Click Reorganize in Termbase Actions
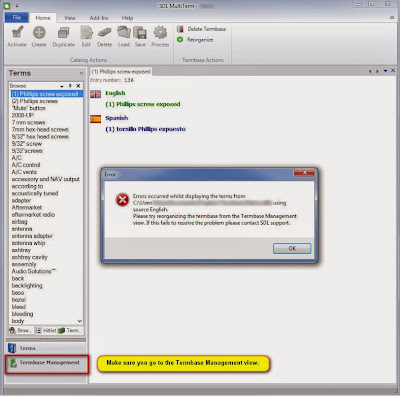The width and height of the screenshot is (400, 396). [x=195, y=40]
